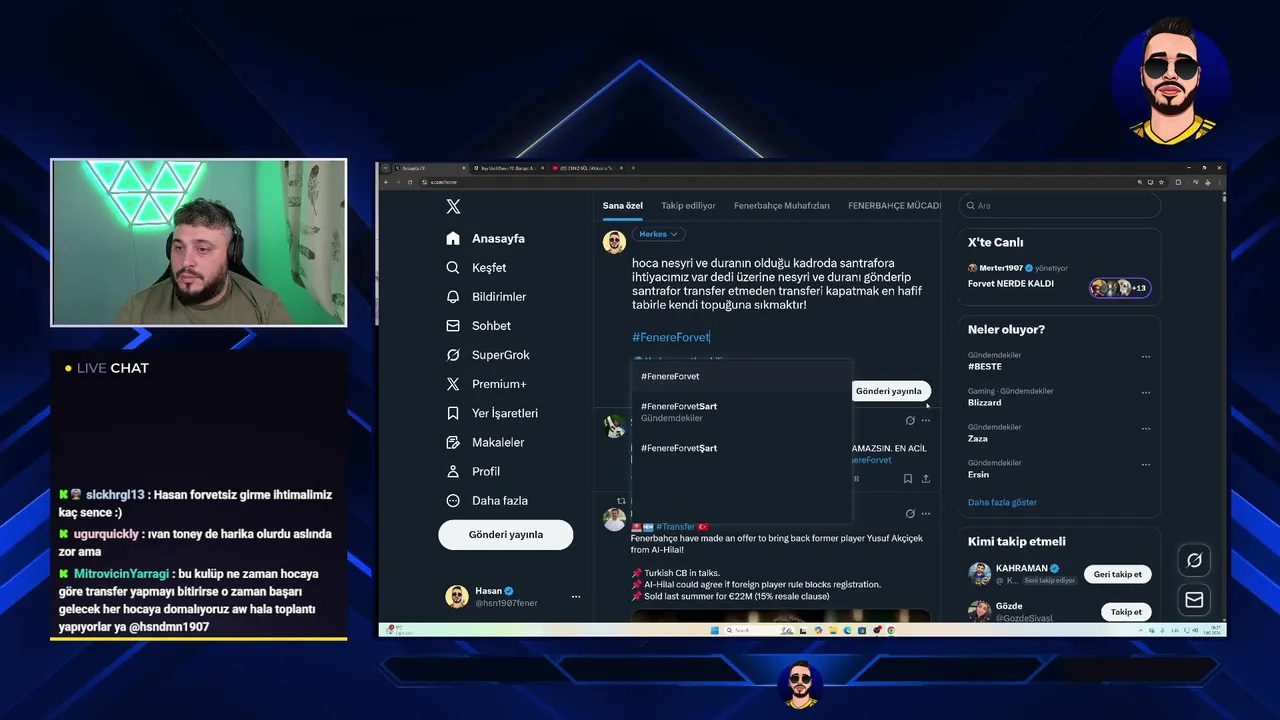
Task: Click the Ara search field
Action: click(1060, 206)
